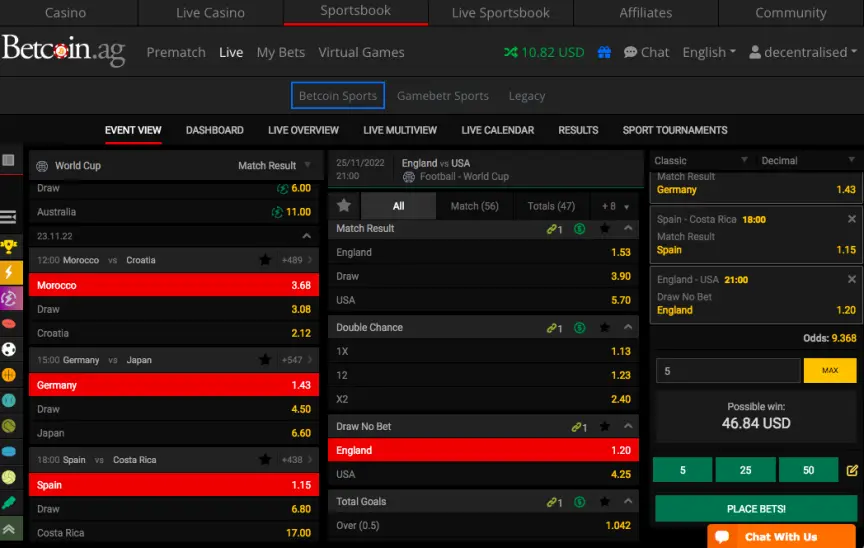Favorite the Draw No Bet market star
This screenshot has width=864, height=548.
tap(605, 426)
